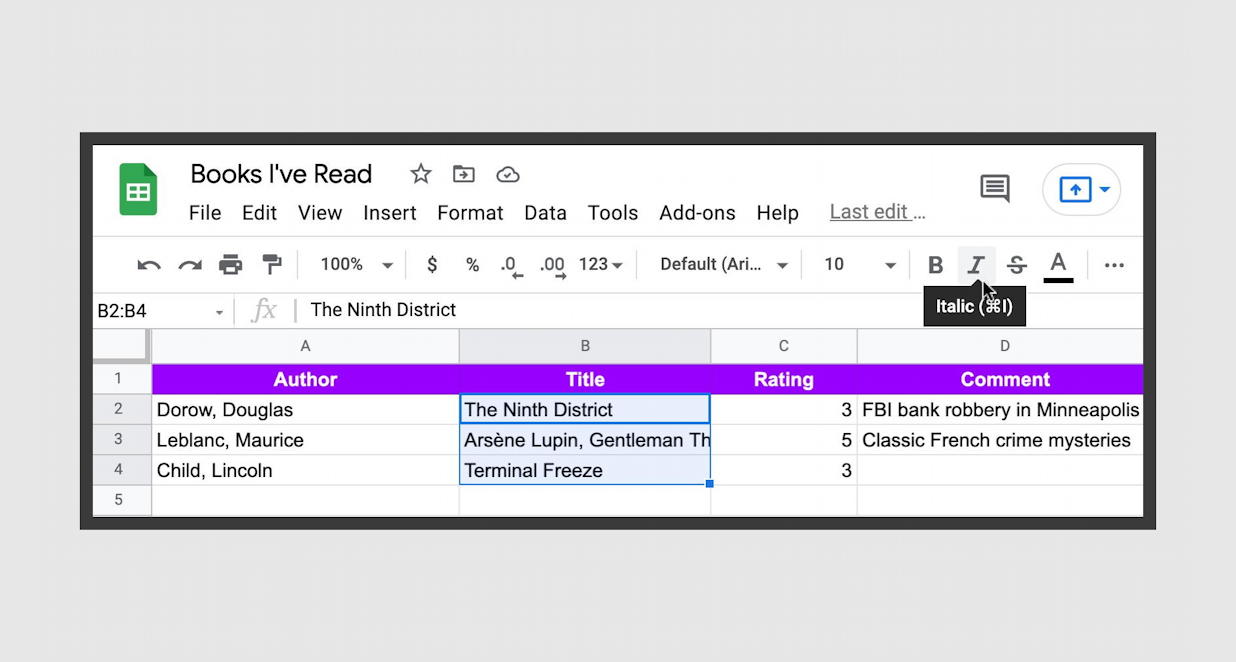Apply bold formatting from the toolbar
The width and height of the screenshot is (1236, 662).
click(935, 264)
